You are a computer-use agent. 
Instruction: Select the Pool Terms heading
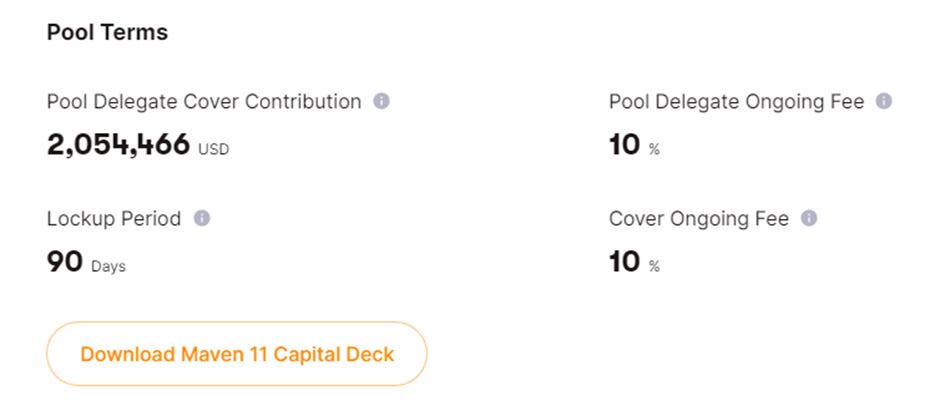tap(107, 32)
